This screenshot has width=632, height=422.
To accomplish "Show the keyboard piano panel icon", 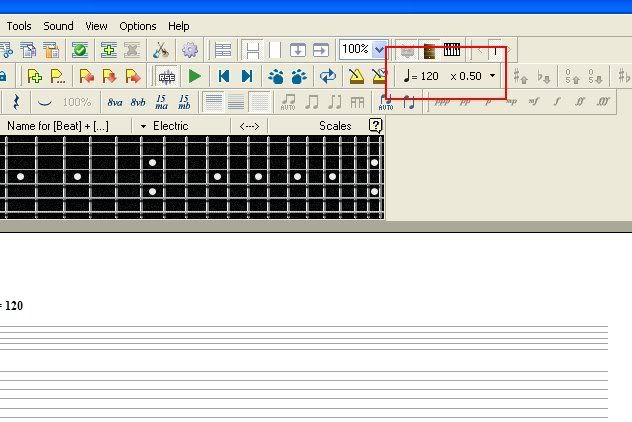I will click(452, 50).
